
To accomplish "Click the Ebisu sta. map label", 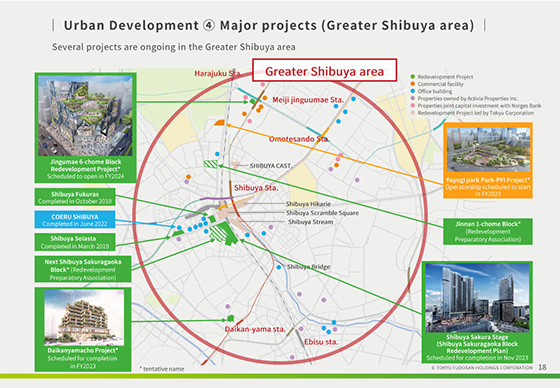I will pos(321,342).
